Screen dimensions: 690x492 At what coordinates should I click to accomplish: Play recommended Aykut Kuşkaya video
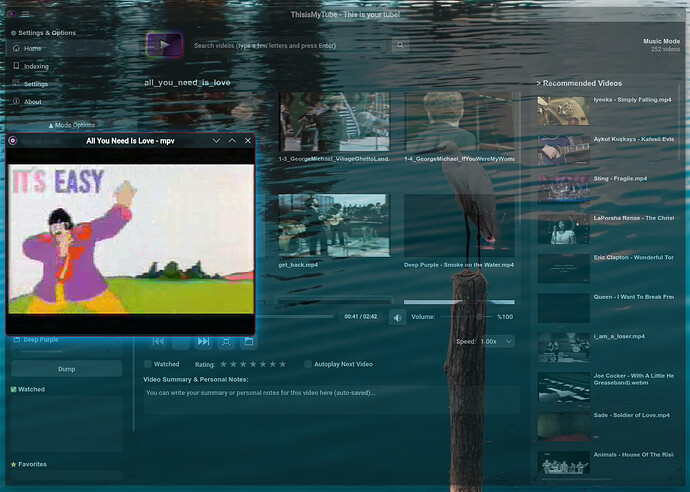[606, 151]
